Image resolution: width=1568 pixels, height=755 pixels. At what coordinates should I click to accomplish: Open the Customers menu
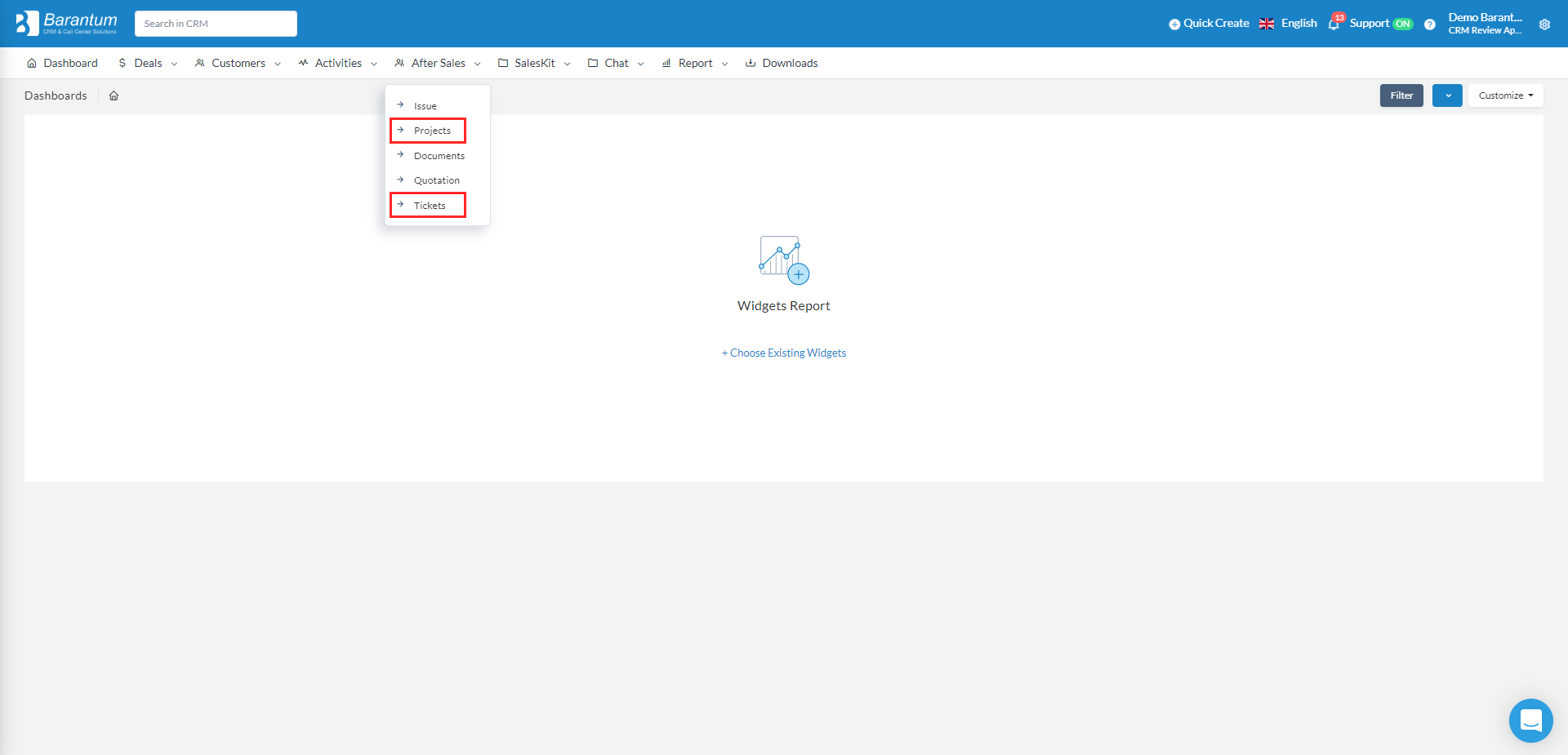click(x=238, y=63)
